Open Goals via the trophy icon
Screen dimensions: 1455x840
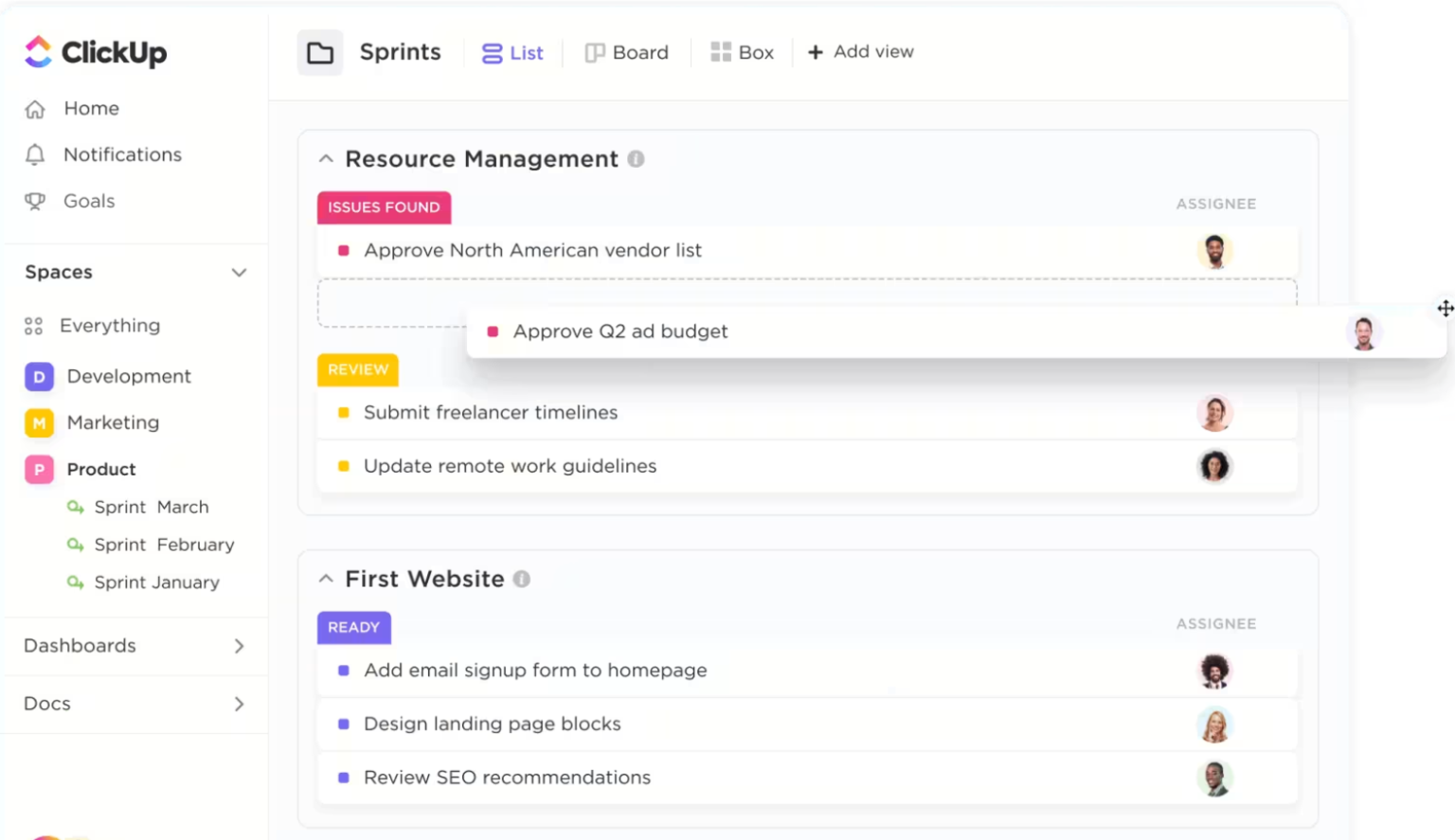pos(35,201)
